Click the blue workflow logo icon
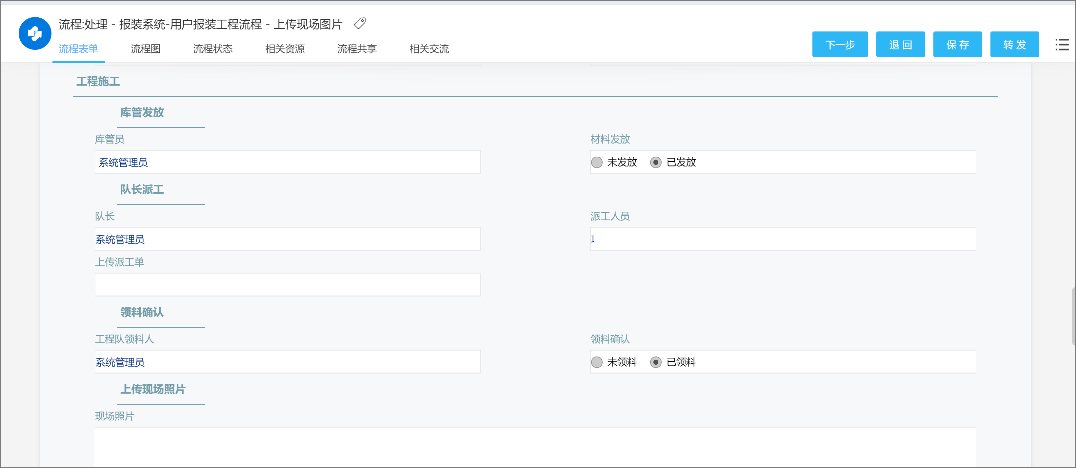Viewport: 1076px width, 468px height. tap(34, 33)
